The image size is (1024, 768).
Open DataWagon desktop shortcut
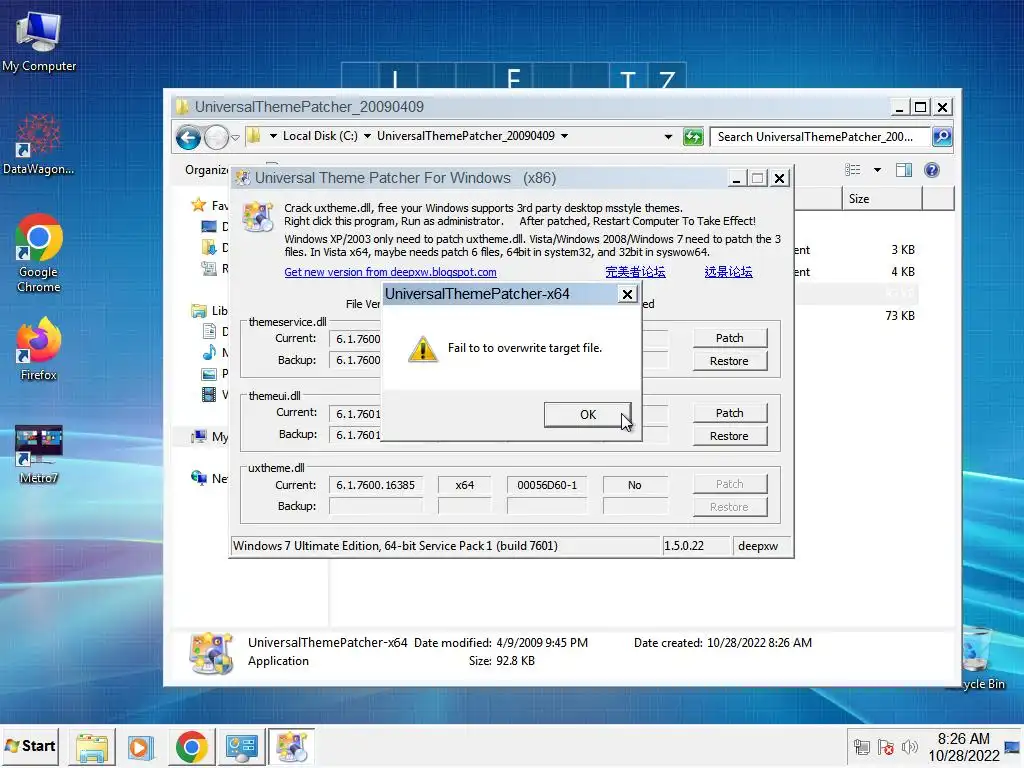(x=39, y=144)
